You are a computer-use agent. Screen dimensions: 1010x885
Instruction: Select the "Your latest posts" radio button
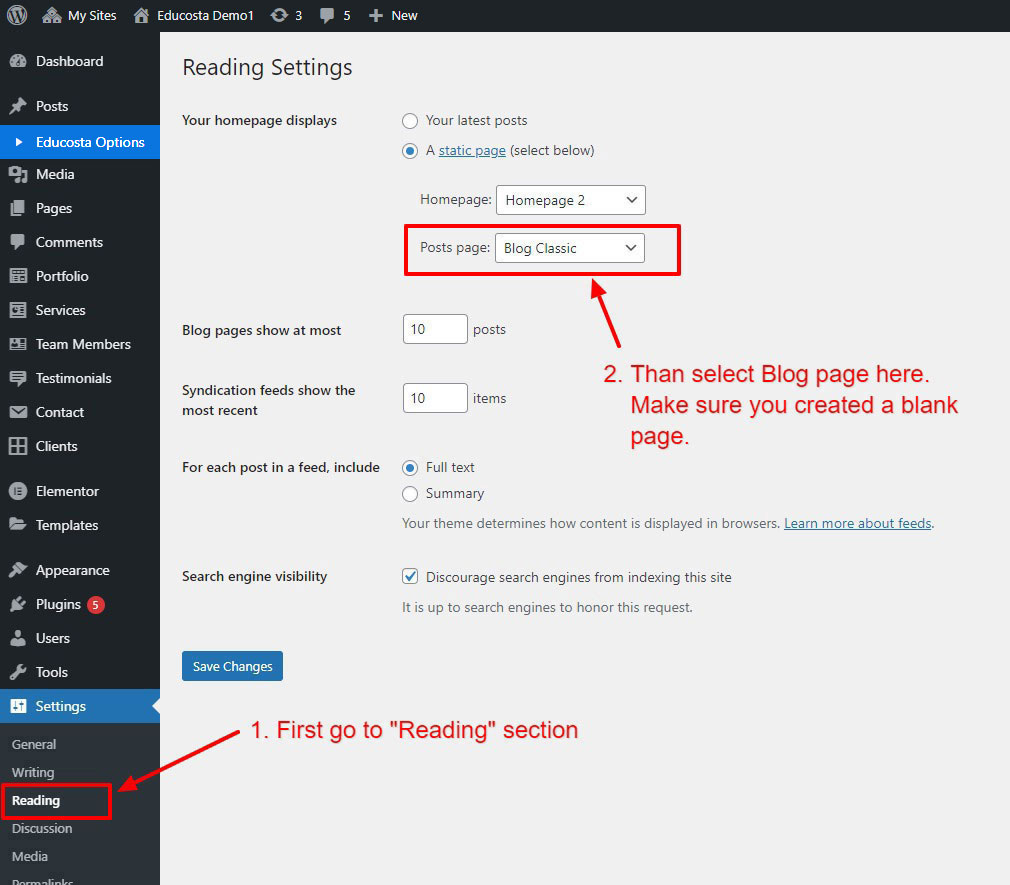pos(410,121)
